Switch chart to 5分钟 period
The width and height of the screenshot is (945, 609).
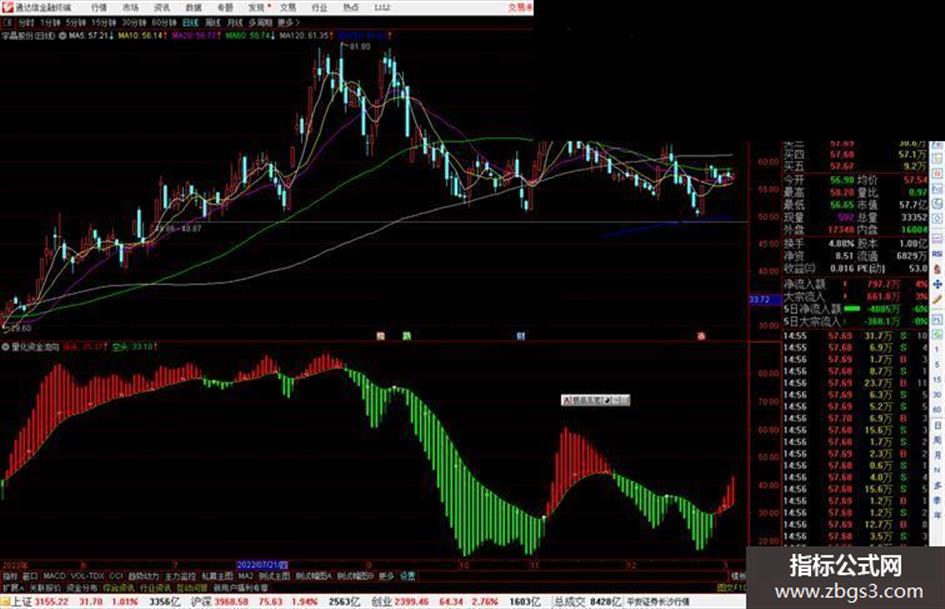76,22
